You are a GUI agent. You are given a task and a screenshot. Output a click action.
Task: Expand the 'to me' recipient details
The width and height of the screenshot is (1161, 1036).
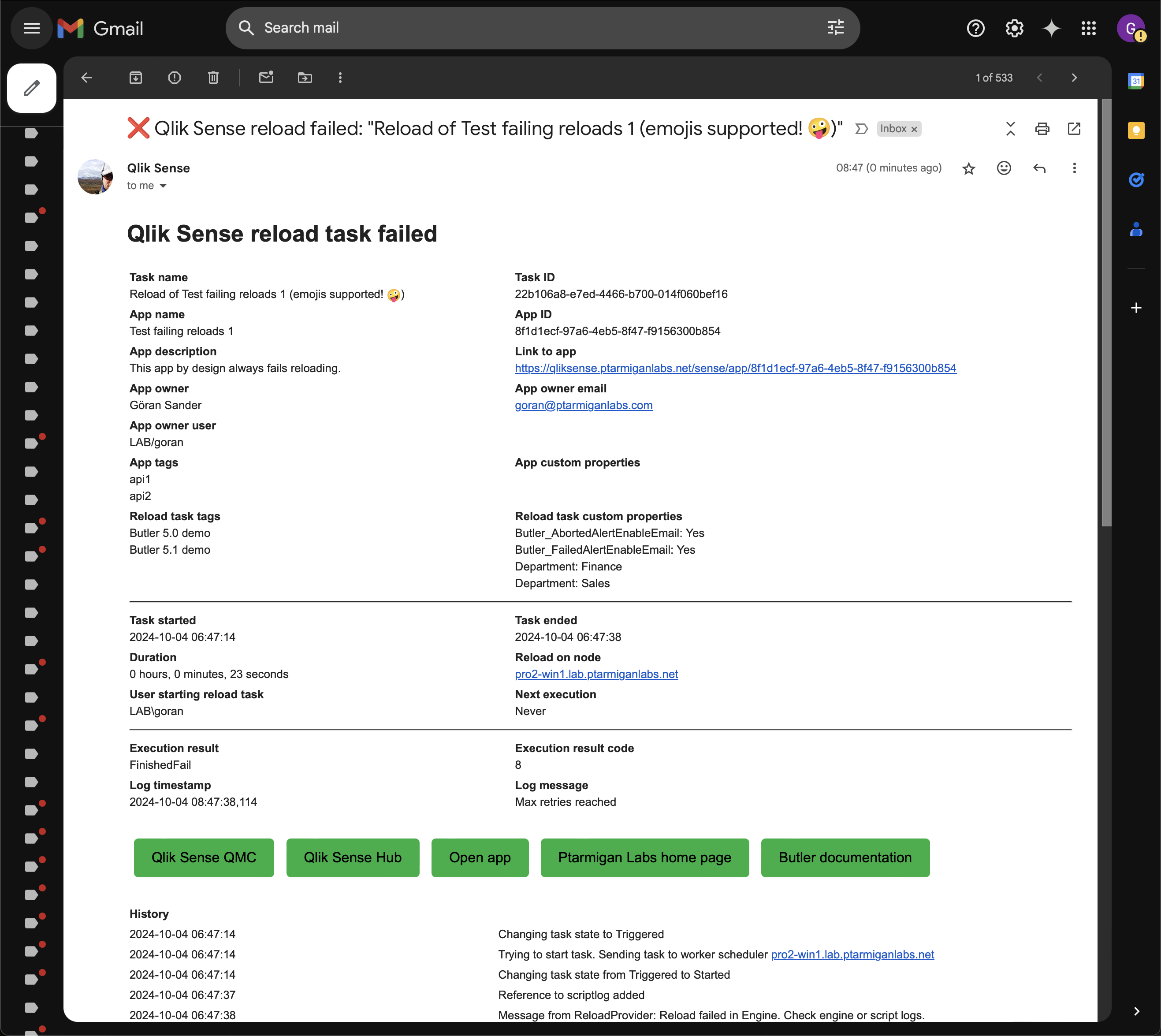(x=163, y=186)
